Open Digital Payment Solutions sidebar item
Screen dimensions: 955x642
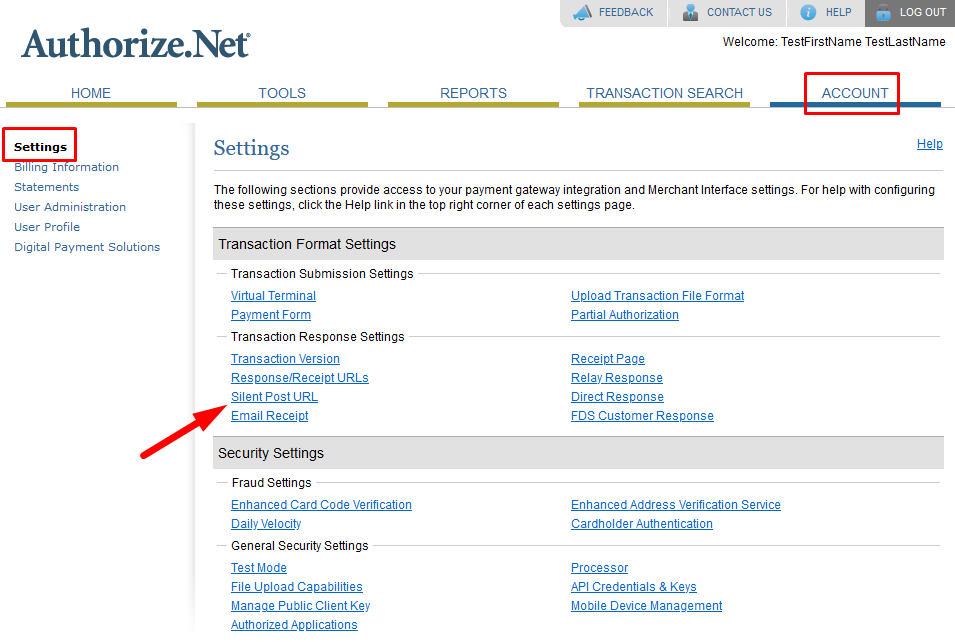pyautogui.click(x=87, y=247)
